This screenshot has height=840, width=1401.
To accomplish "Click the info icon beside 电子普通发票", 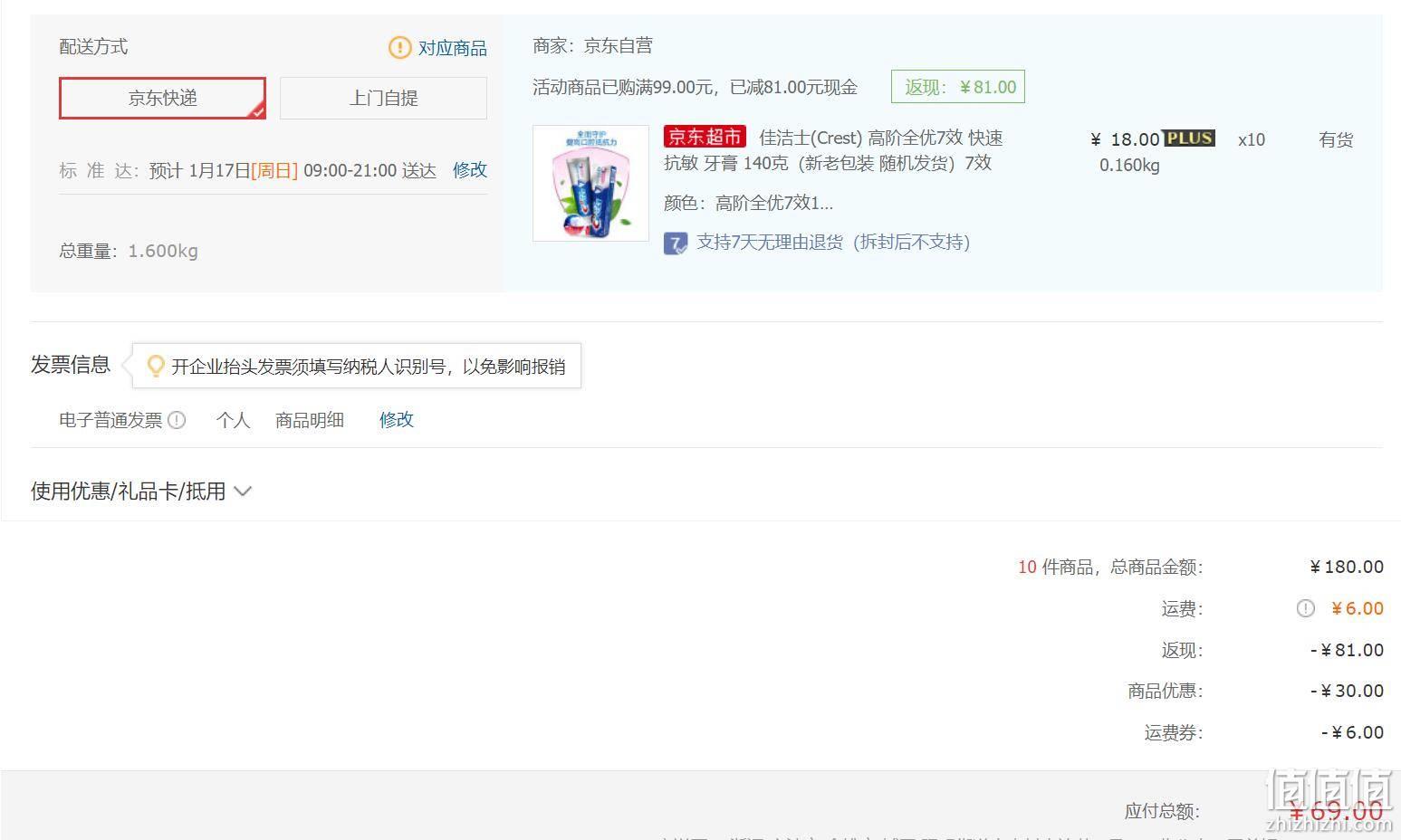I will 177,420.
